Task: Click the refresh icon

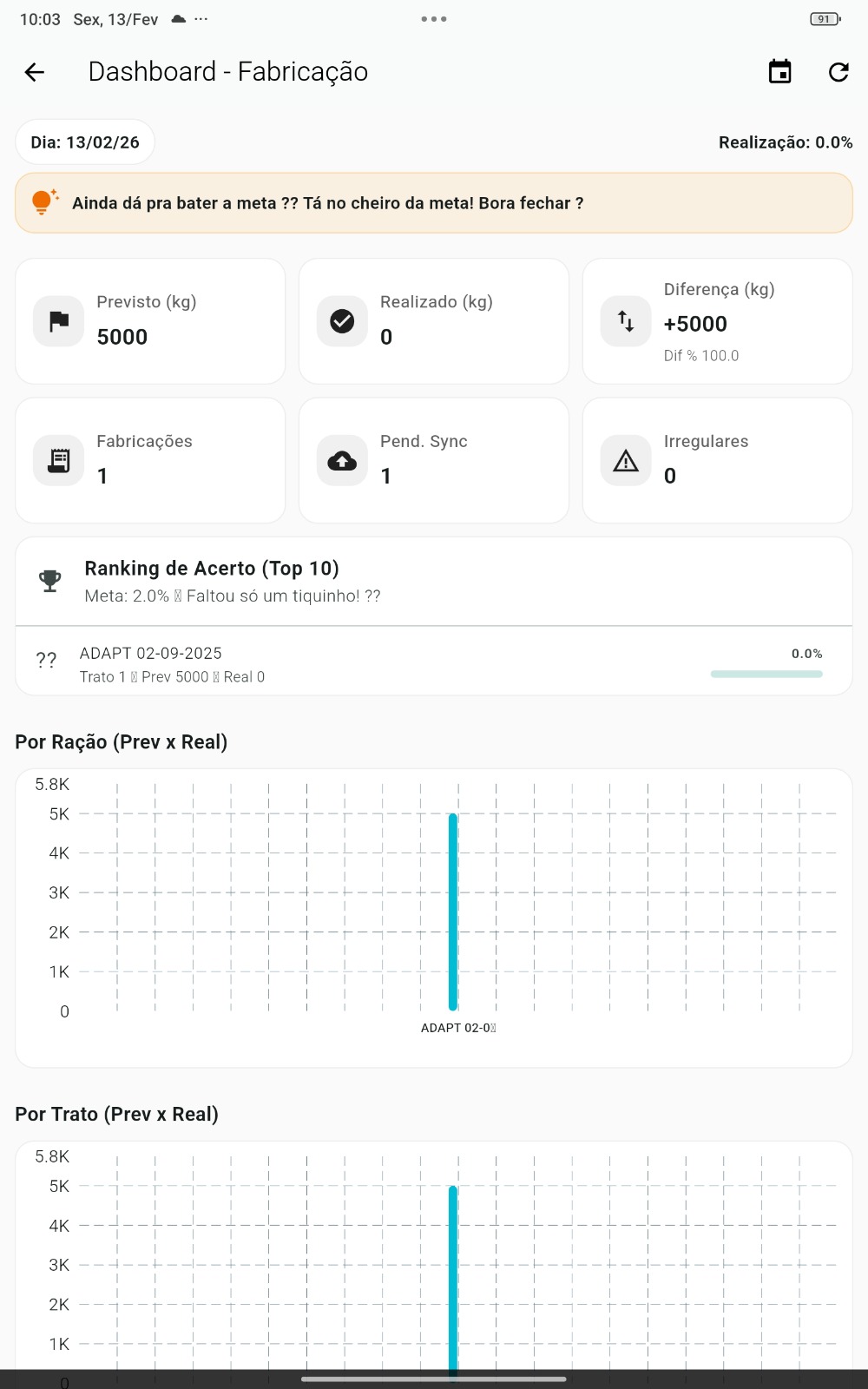Action: 838,72
